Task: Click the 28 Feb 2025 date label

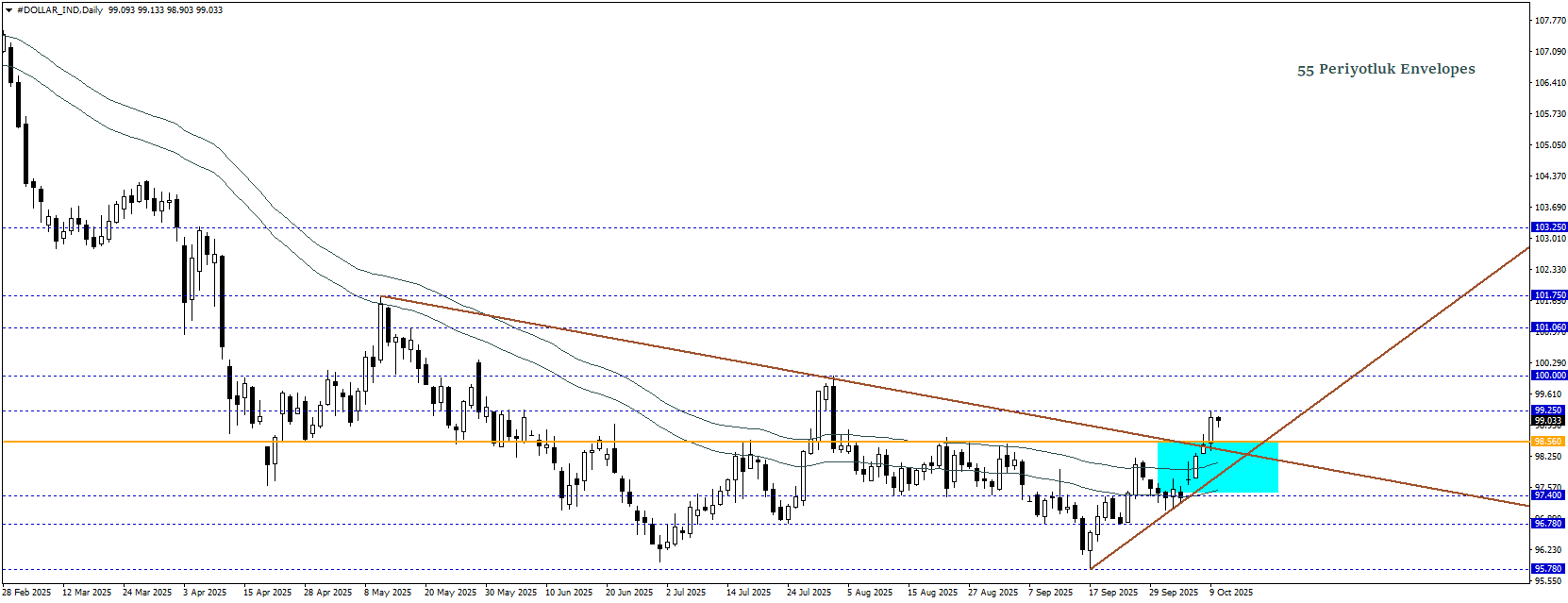Action: click(x=27, y=593)
